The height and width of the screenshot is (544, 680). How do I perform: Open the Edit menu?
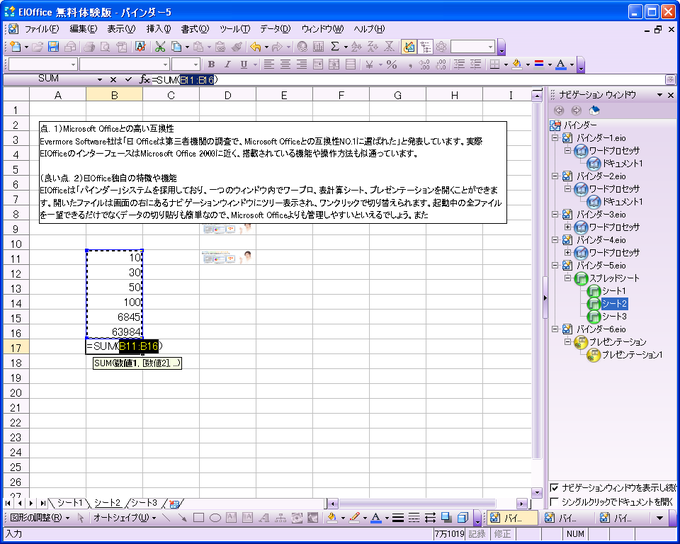pyautogui.click(x=83, y=29)
